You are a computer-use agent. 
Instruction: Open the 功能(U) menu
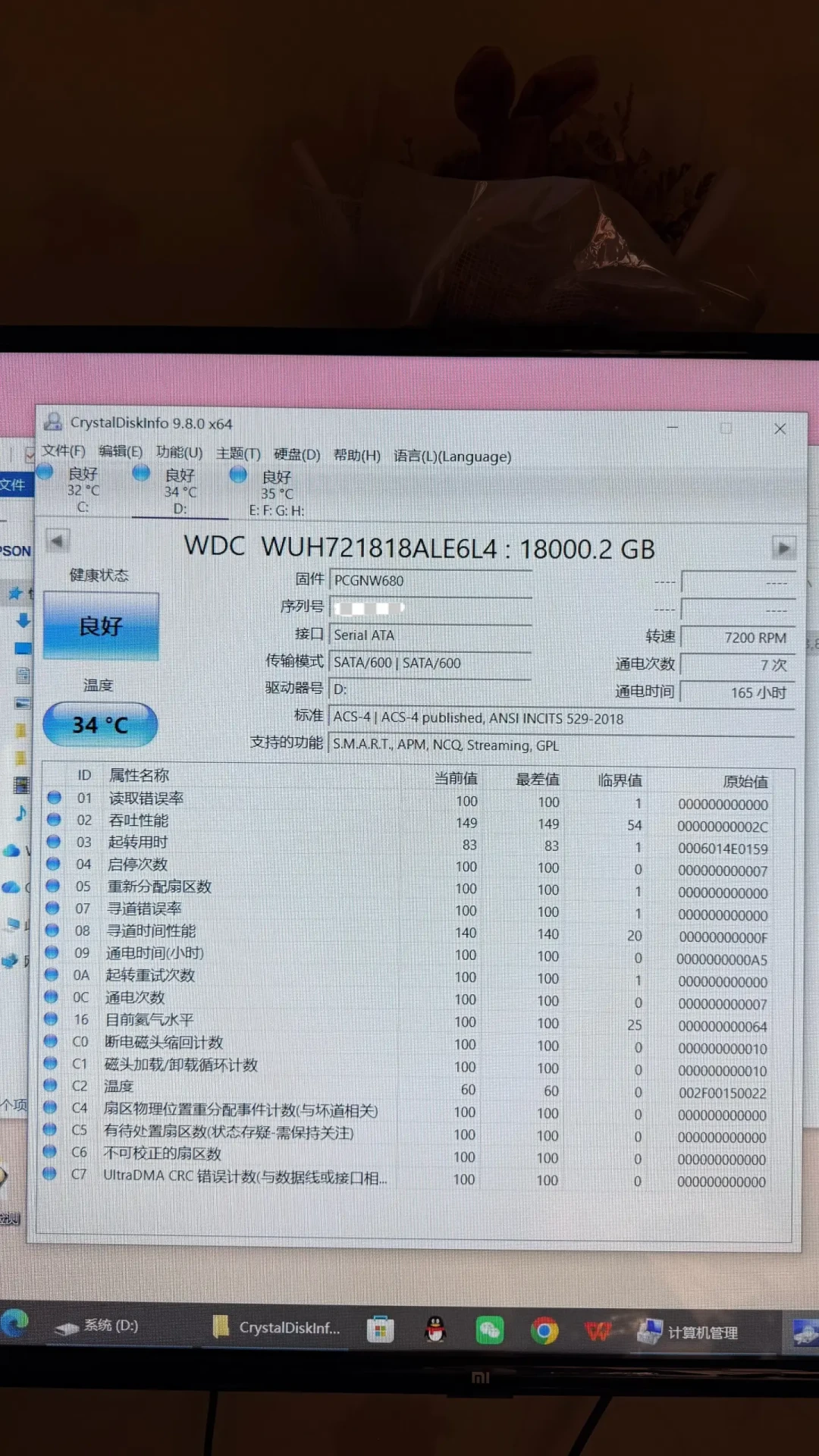pyautogui.click(x=179, y=453)
